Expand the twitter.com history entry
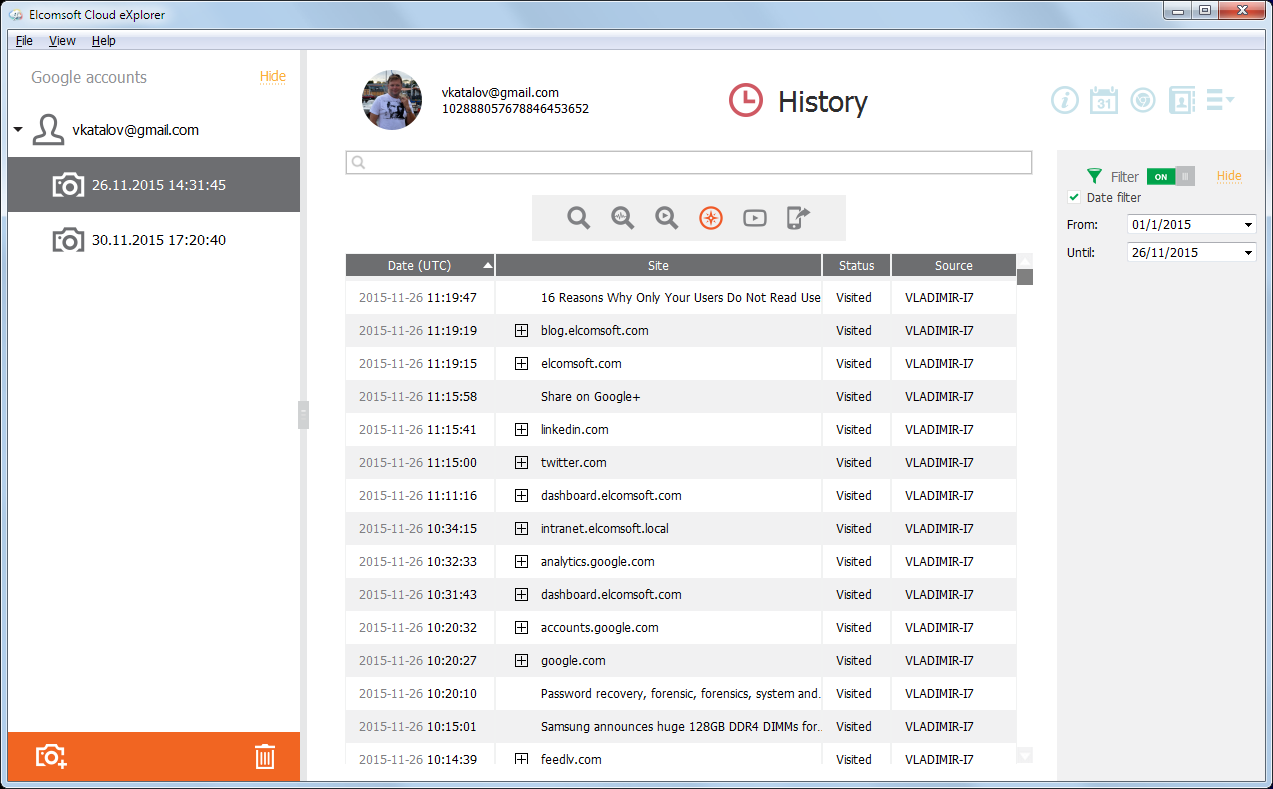Screen dimensions: 1273x789 coord(521,462)
